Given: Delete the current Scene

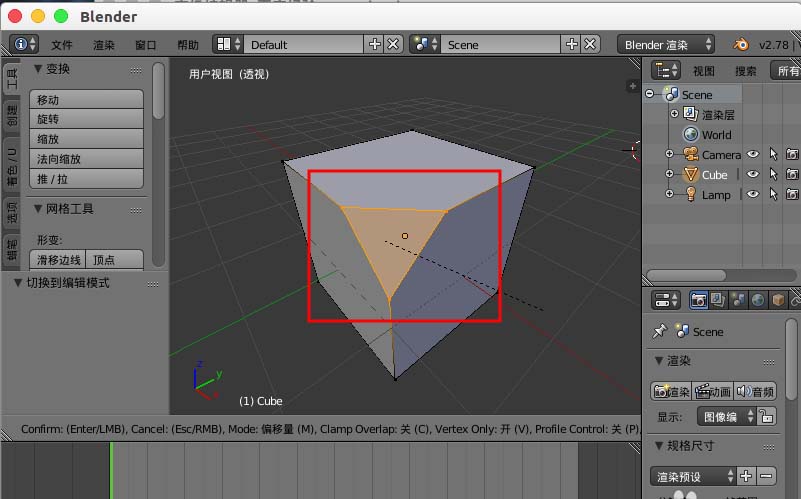Looking at the screenshot, I should (590, 44).
